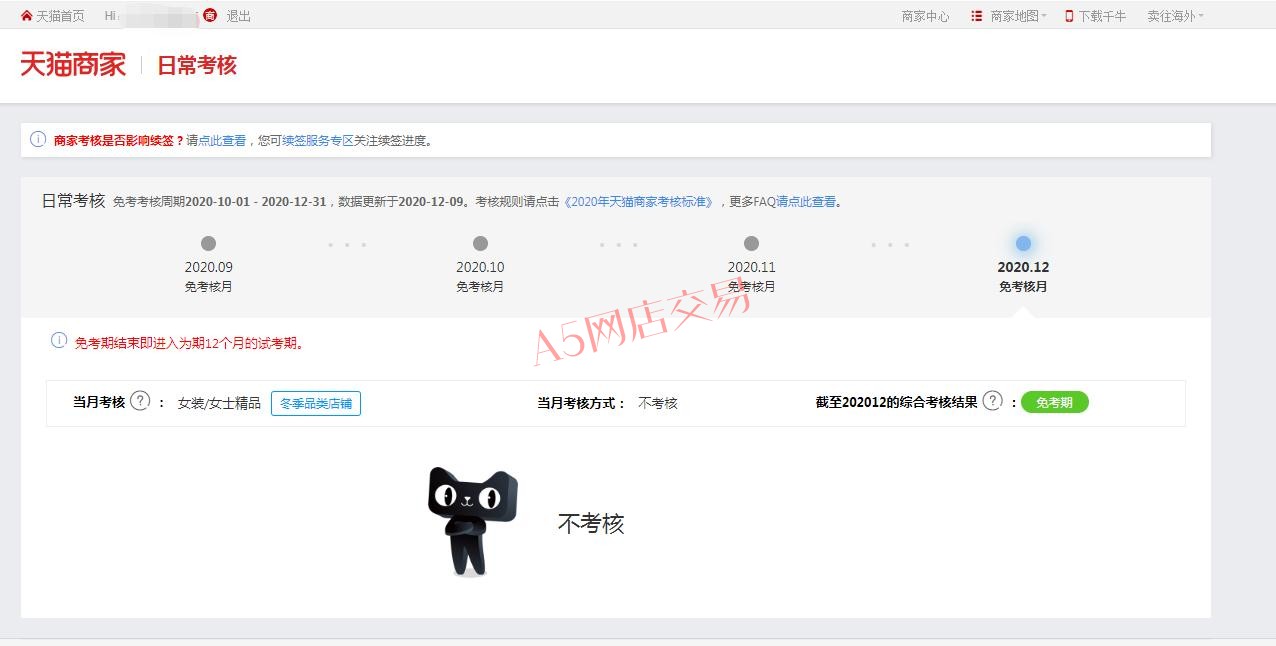Click the large 不考核 text beside the mascot
Screen dimensions: 1276x646
(591, 524)
